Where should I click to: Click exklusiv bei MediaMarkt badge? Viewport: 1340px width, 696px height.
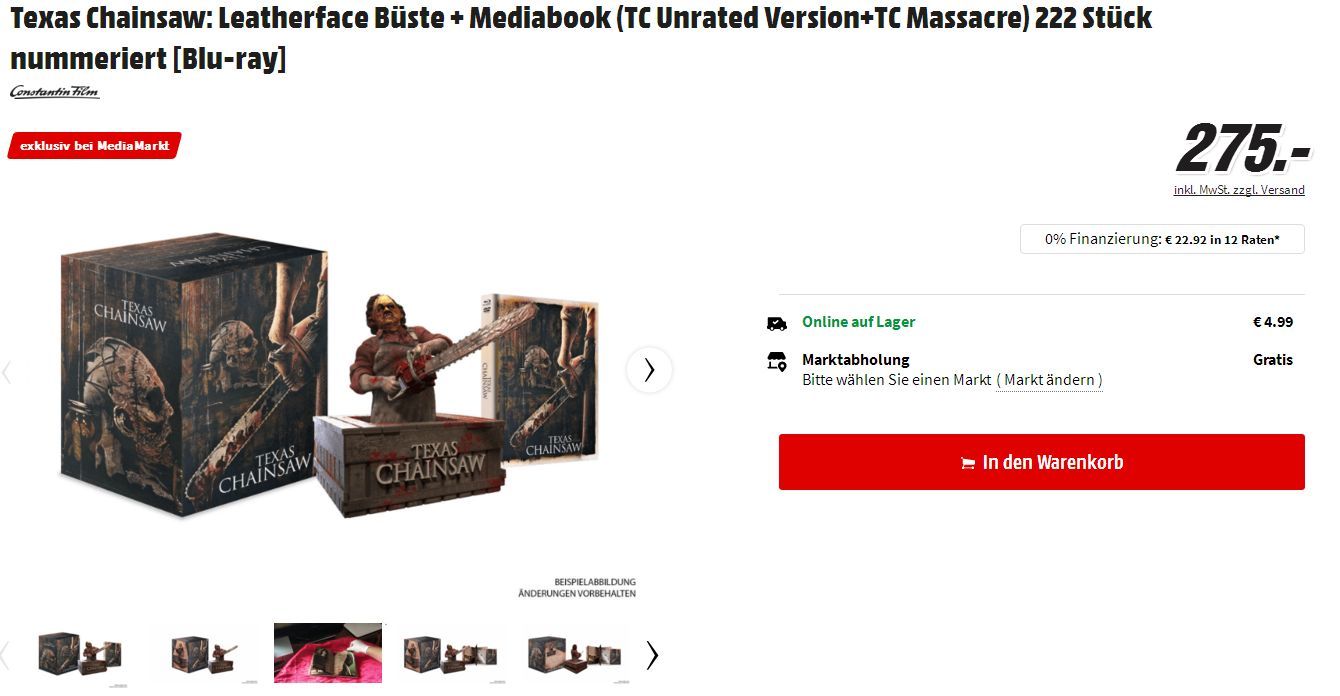click(x=94, y=146)
